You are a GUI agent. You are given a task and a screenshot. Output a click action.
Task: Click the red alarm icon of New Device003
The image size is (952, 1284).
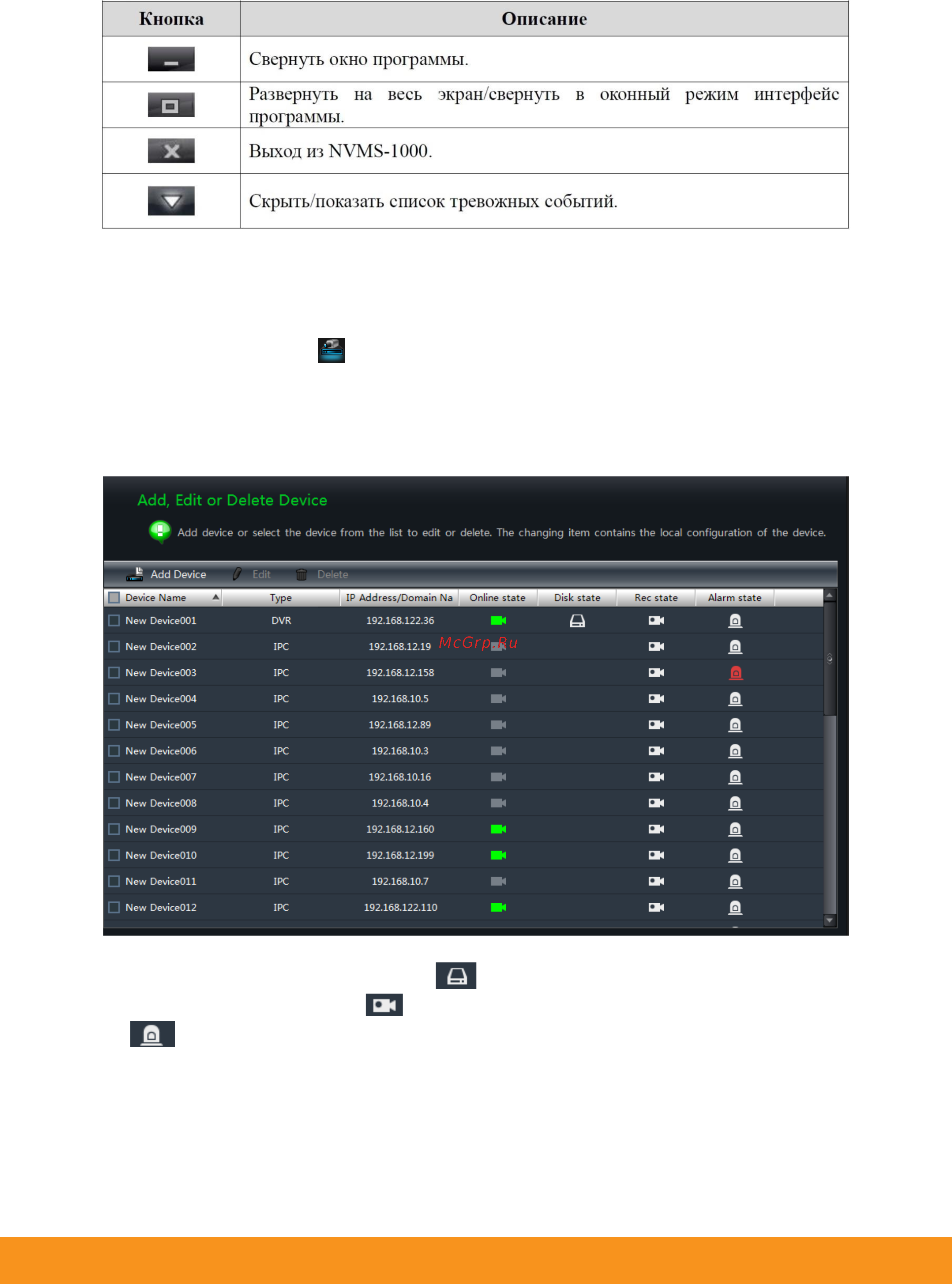click(735, 672)
